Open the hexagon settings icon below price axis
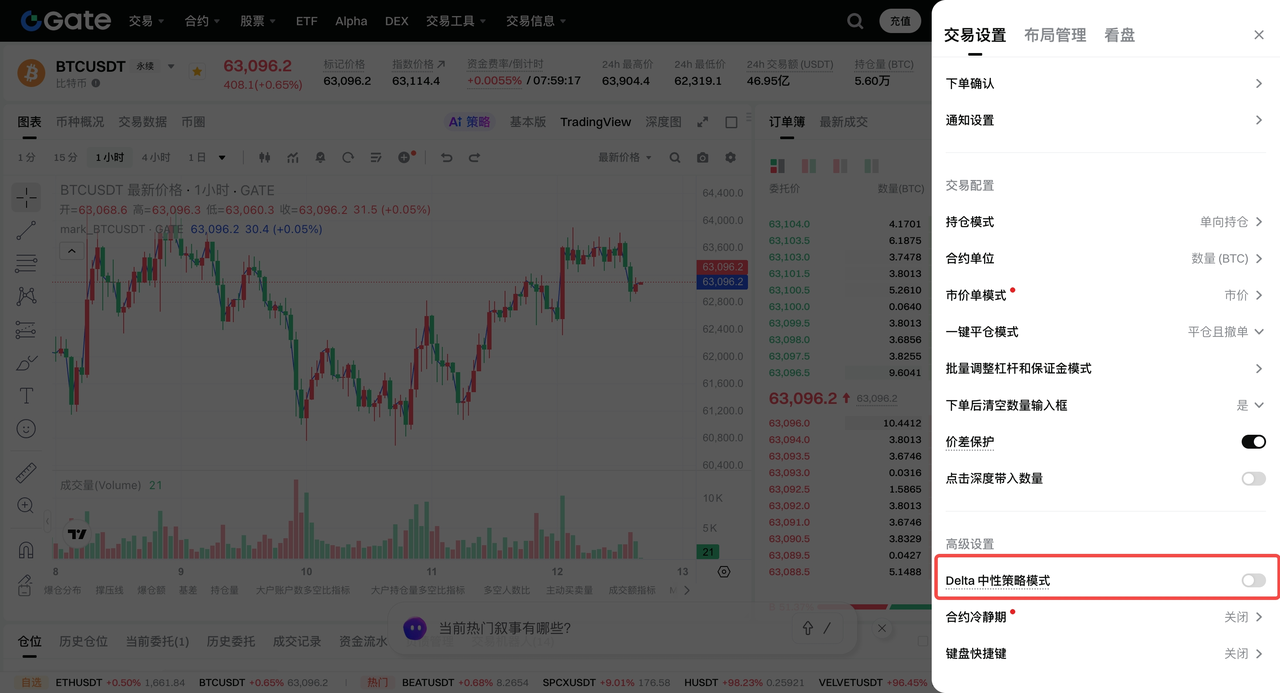Viewport: 1280px width, 693px height. [x=724, y=571]
